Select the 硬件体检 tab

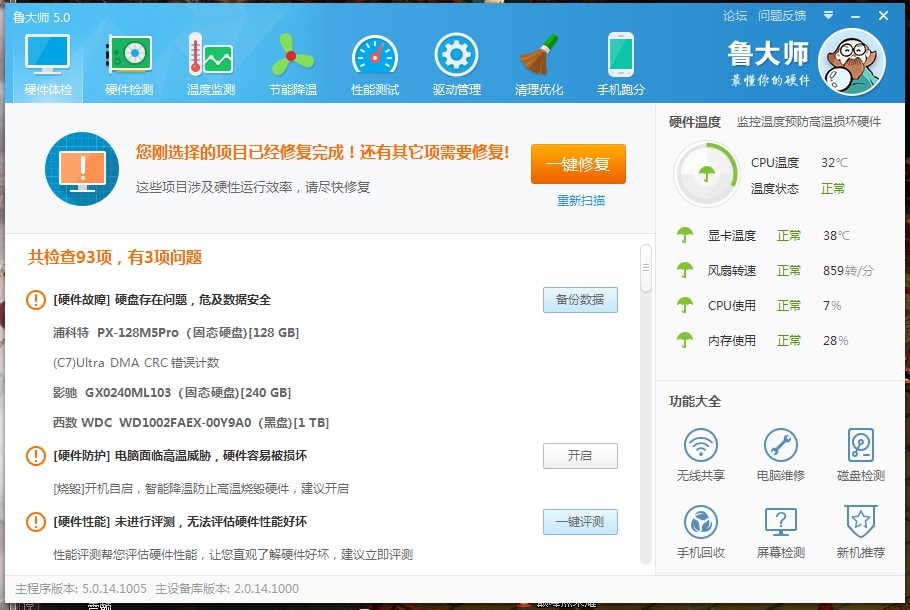tap(45, 62)
